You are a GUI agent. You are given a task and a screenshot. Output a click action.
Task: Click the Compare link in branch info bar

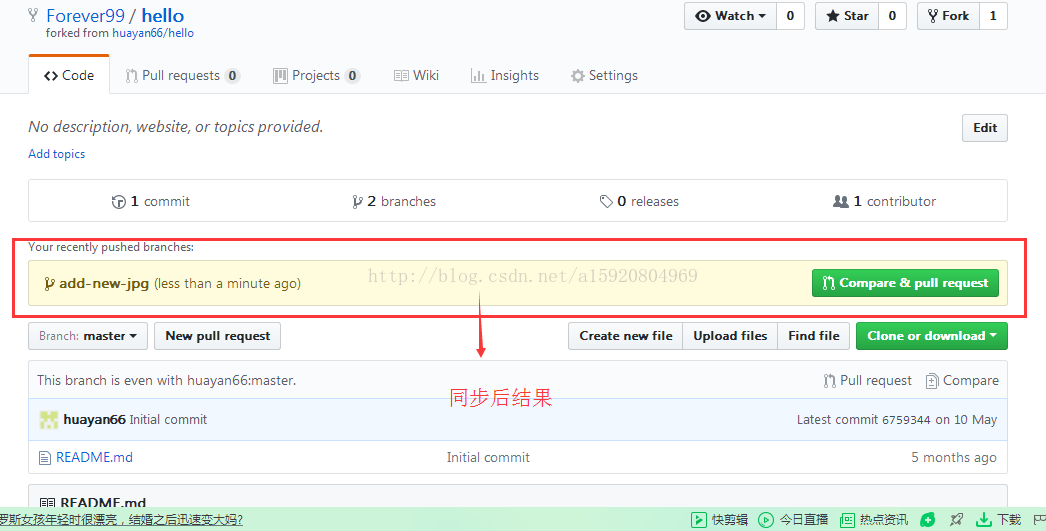963,381
